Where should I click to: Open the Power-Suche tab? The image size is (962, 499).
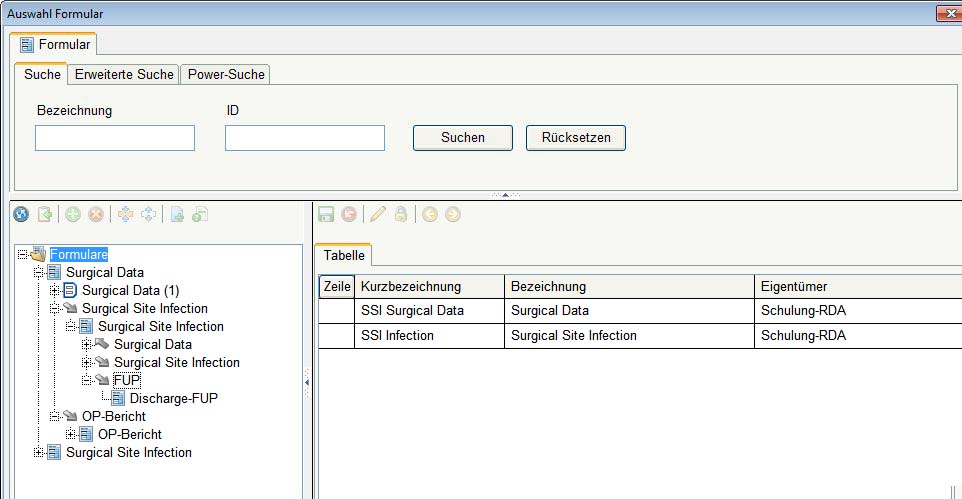pos(226,75)
